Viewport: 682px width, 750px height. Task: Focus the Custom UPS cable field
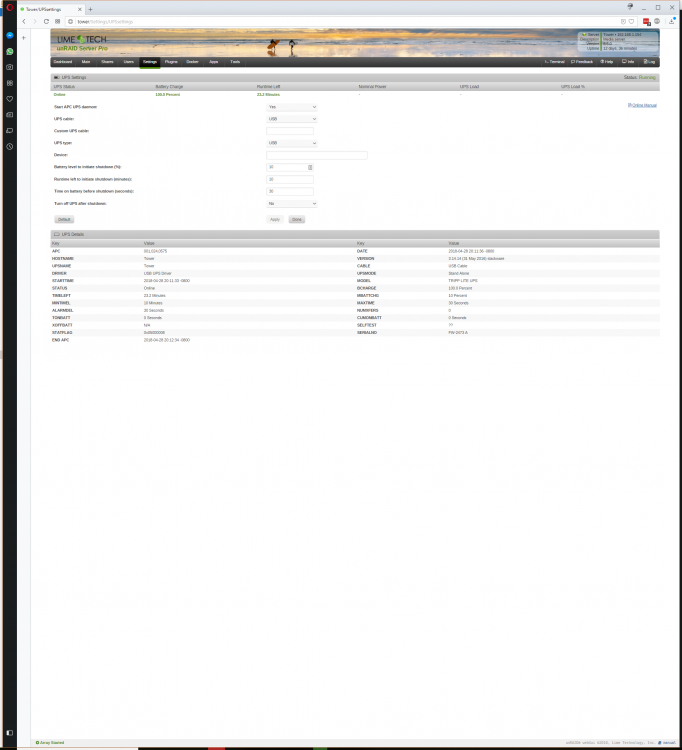pyautogui.click(x=290, y=131)
